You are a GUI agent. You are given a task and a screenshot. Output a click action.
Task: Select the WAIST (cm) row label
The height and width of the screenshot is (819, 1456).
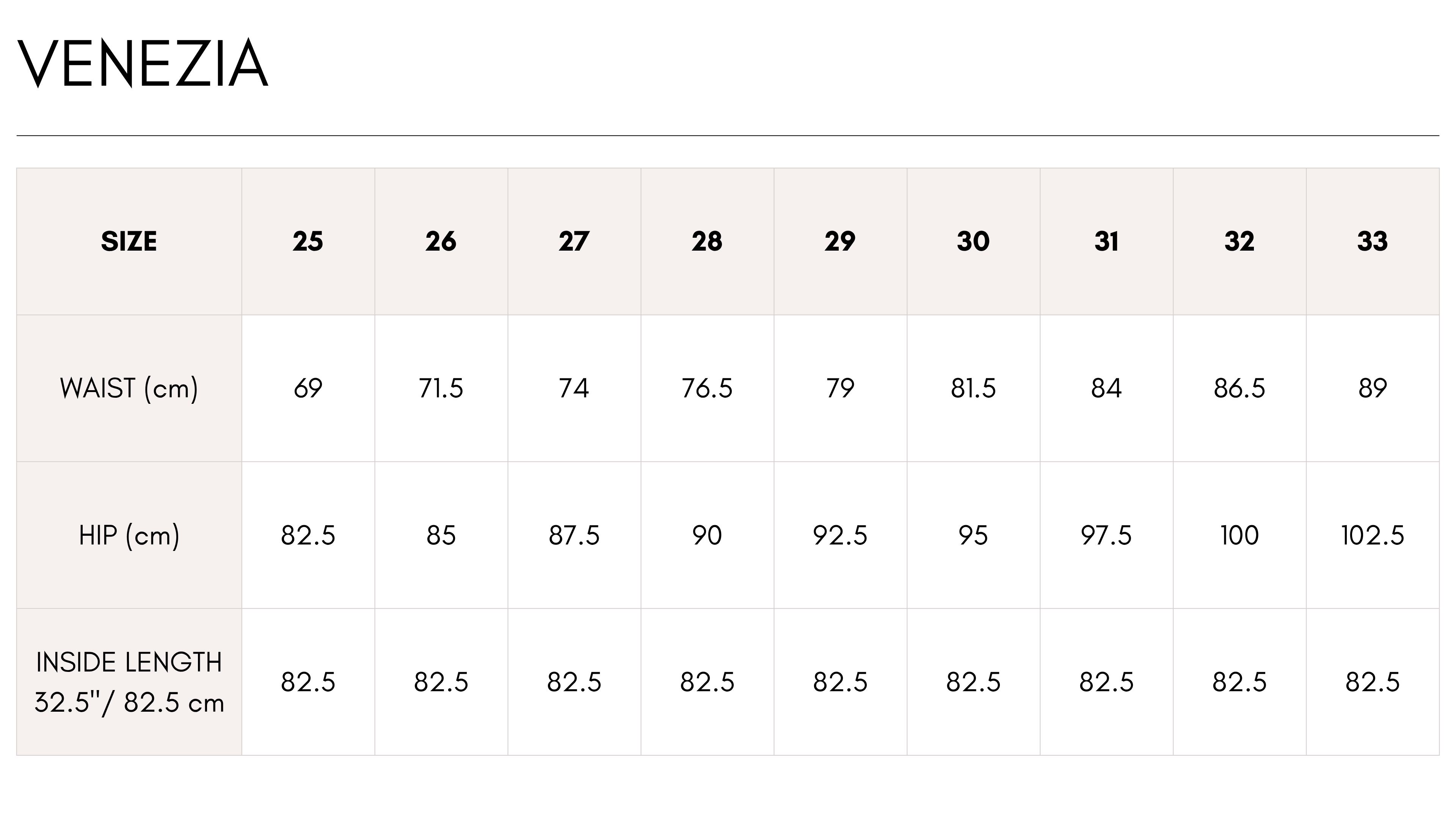(x=129, y=388)
